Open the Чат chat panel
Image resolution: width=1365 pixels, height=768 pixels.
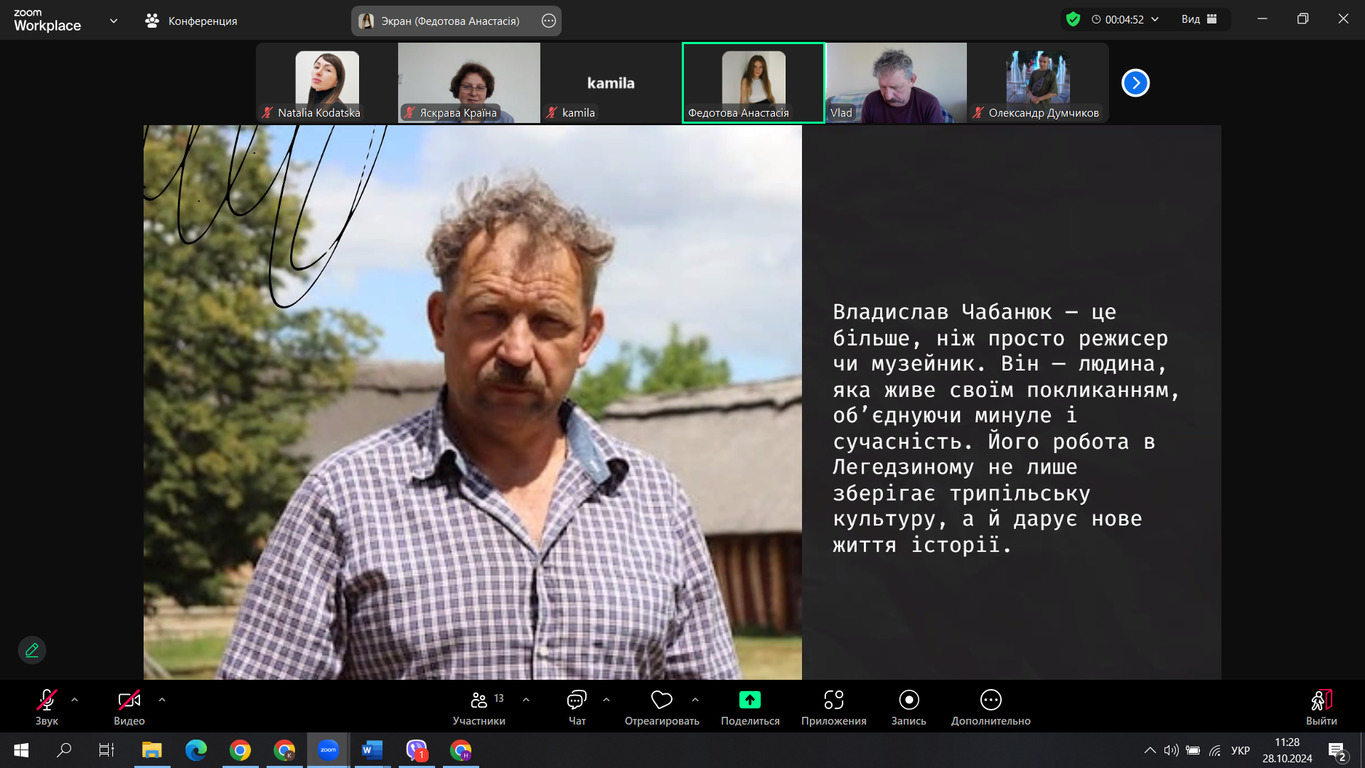pos(577,707)
